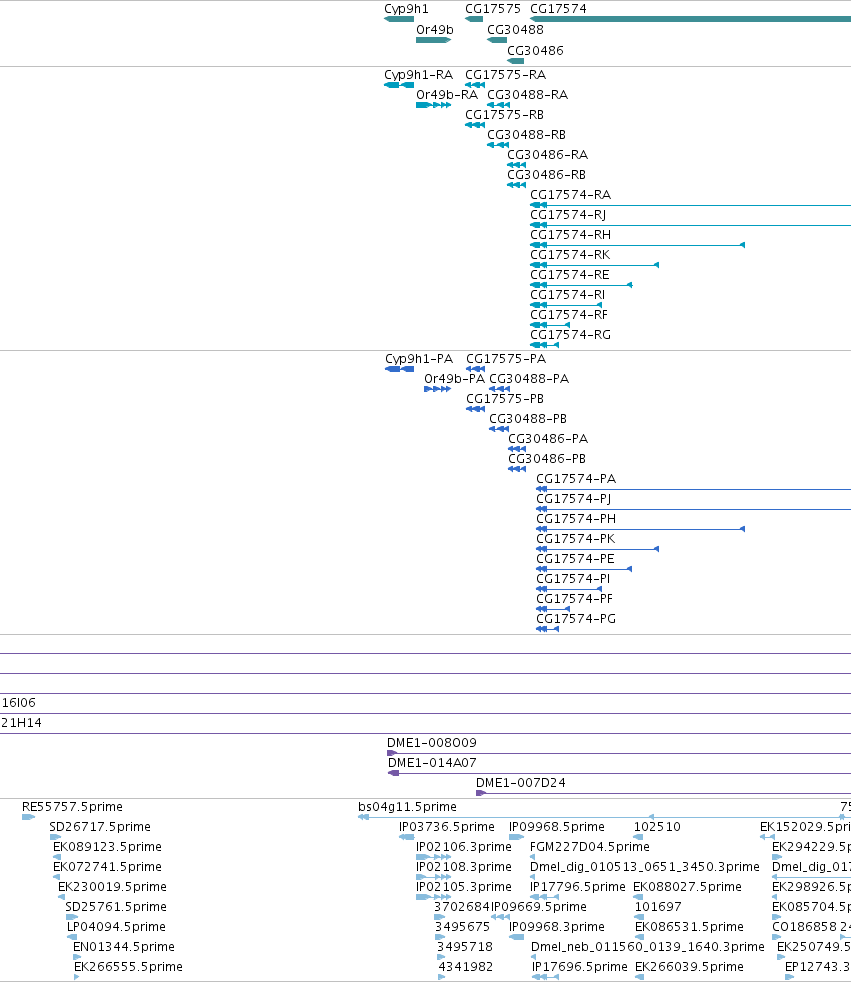This screenshot has width=851, height=982.
Task: Select transcript CG17574-RA
Action: (691, 205)
